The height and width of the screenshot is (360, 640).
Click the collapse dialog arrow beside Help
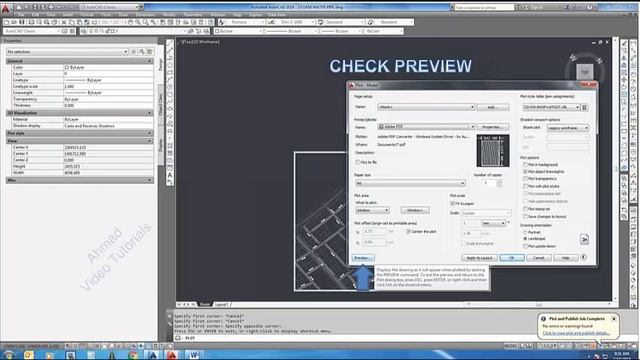(584, 258)
